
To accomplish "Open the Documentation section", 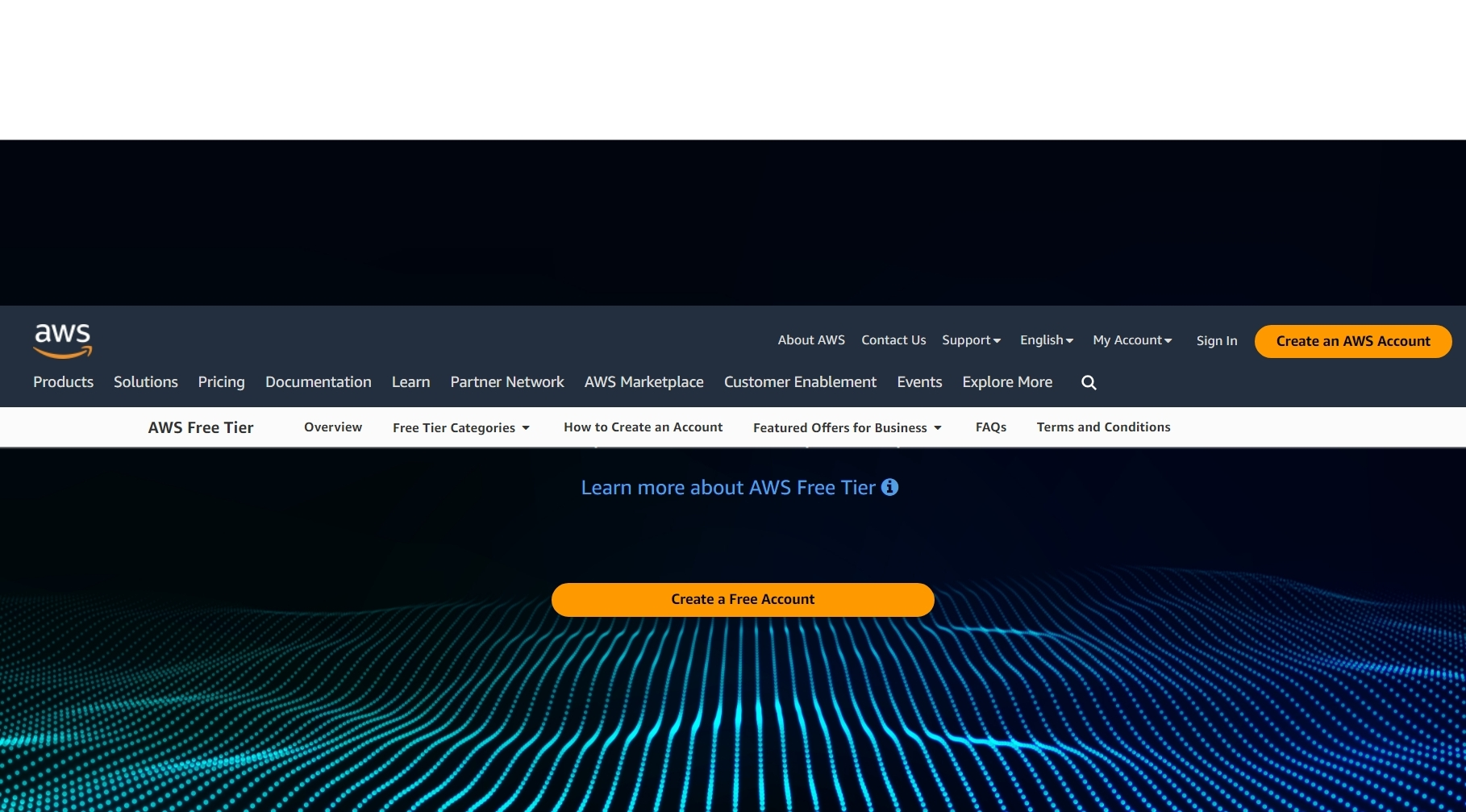I will click(x=318, y=382).
